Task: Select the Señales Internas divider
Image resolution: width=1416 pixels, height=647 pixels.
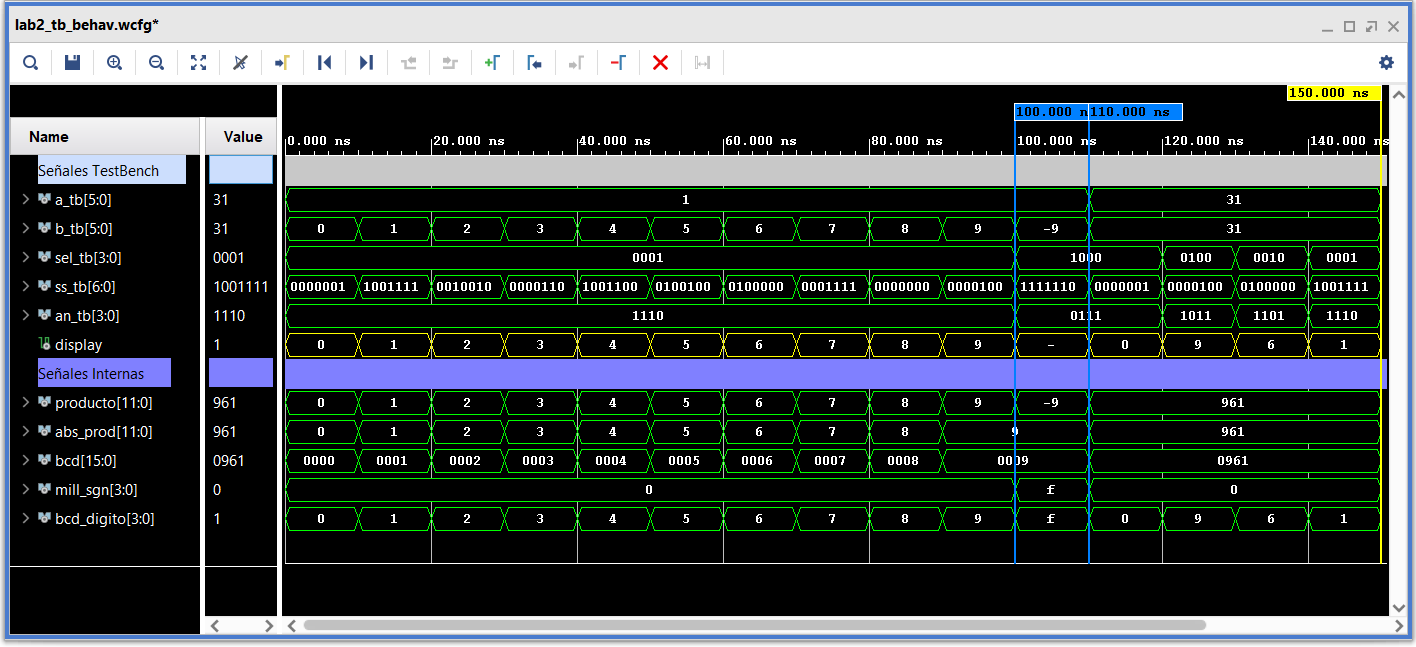Action: click(91, 374)
